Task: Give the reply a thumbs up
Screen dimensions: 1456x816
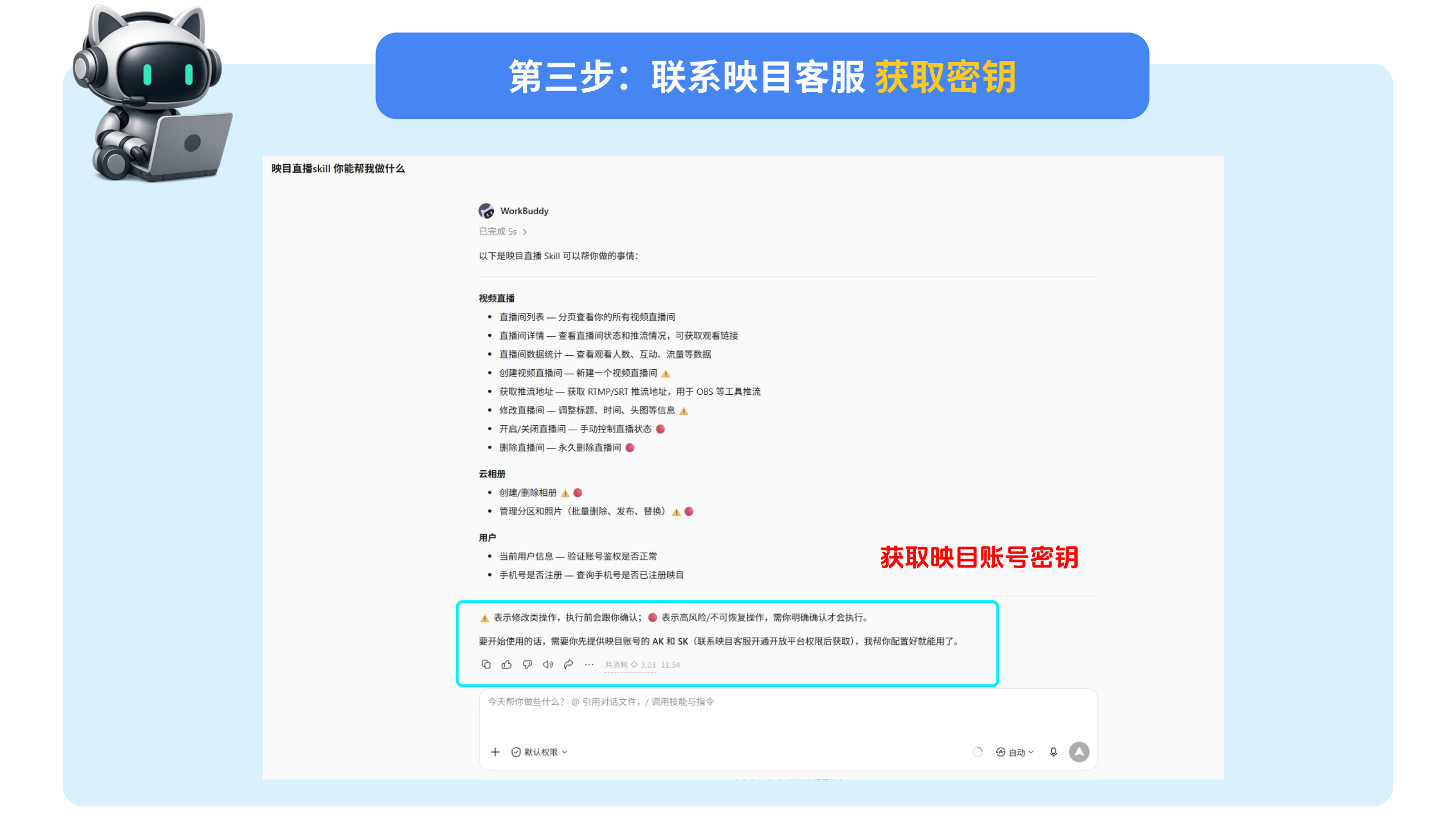Action: click(x=506, y=664)
